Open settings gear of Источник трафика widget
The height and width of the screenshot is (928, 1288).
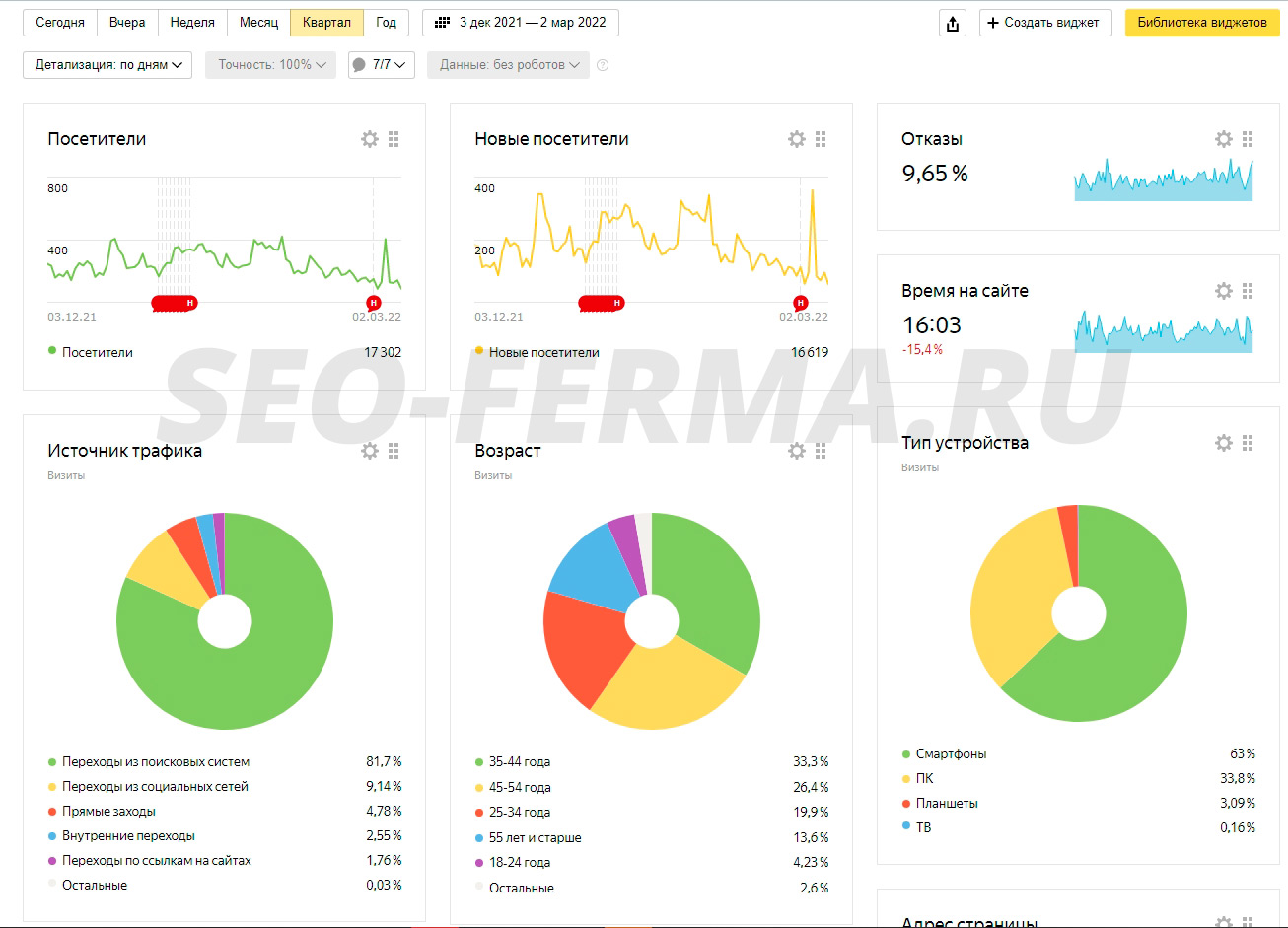point(370,451)
